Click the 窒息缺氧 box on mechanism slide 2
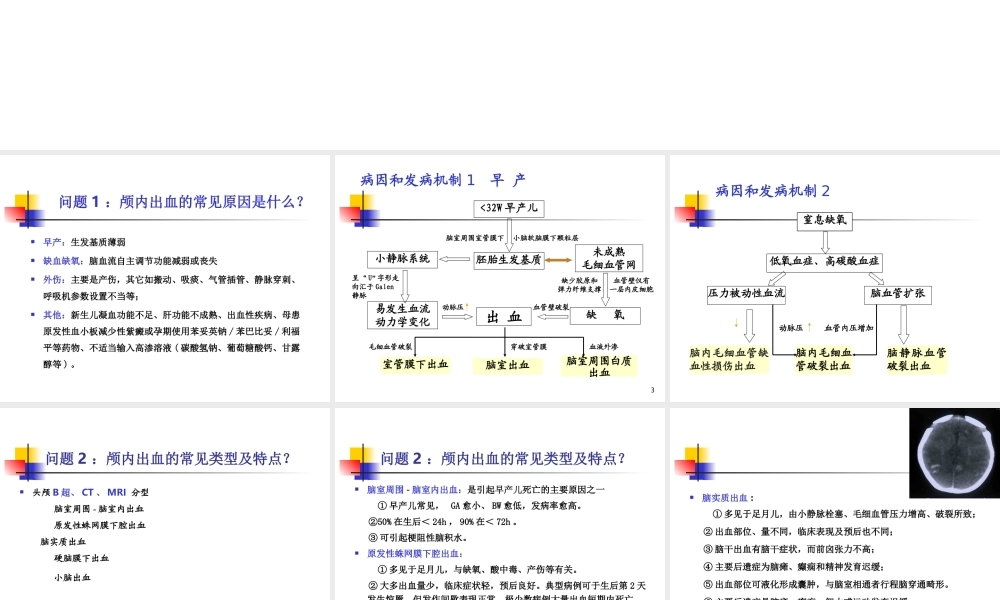The width and height of the screenshot is (1000, 600). coord(825,221)
